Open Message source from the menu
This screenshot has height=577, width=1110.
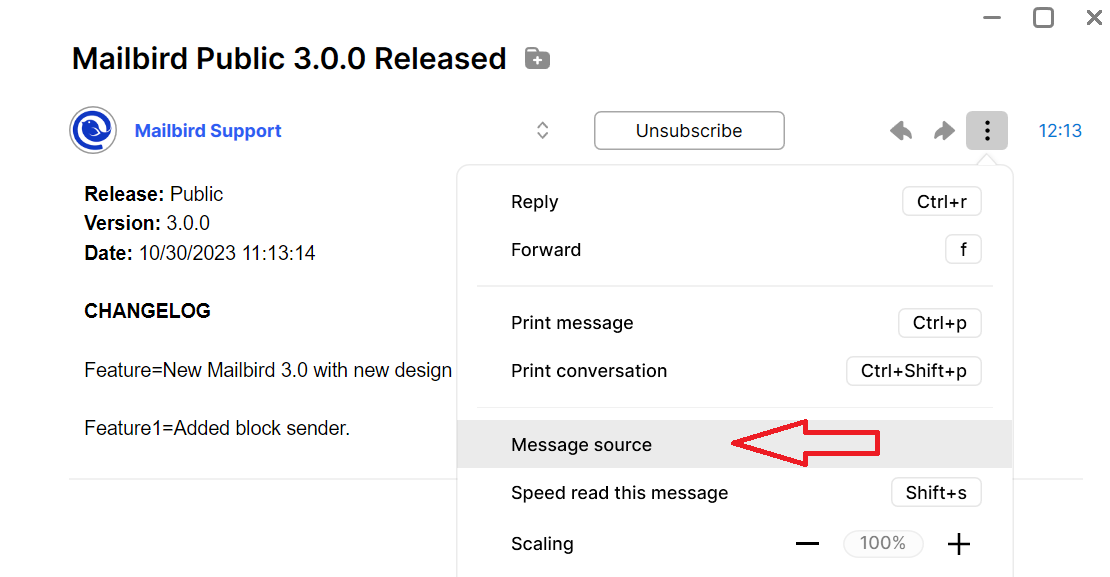point(734,444)
